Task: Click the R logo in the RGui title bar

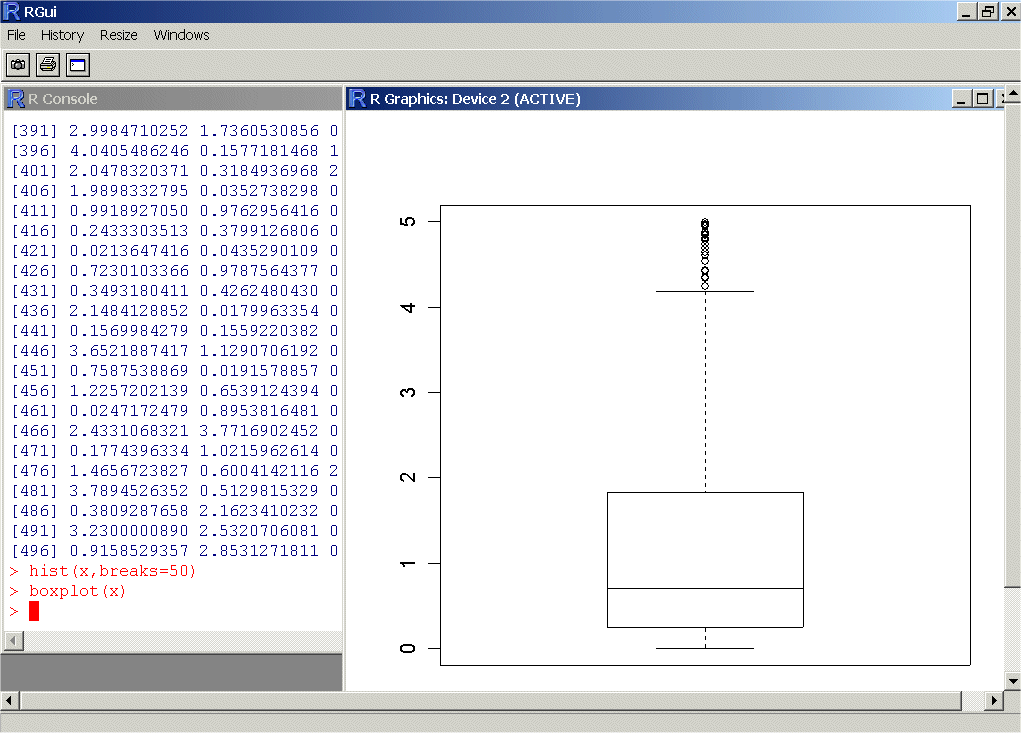Action: [12, 11]
